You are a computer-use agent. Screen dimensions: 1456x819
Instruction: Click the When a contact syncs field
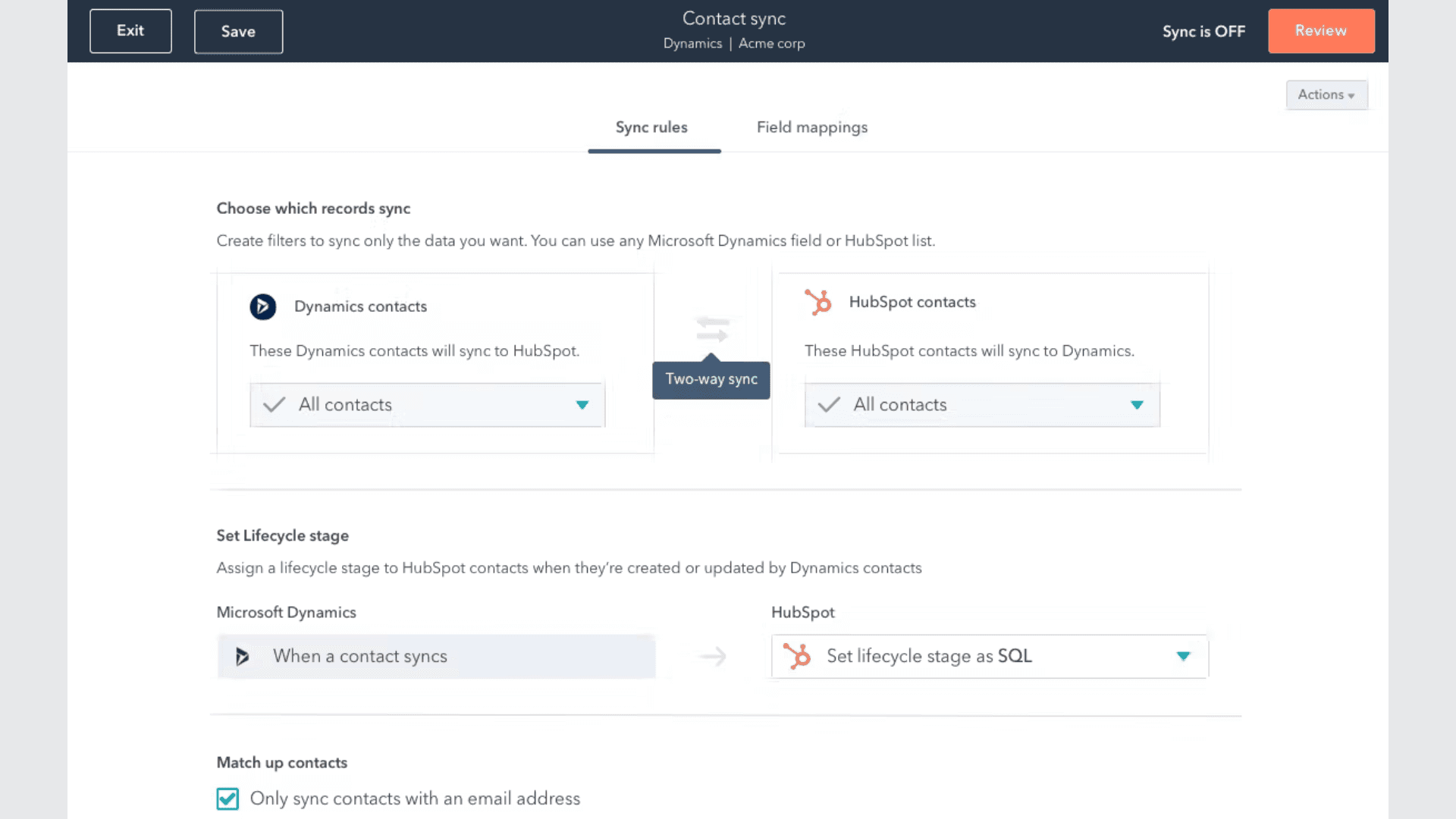coord(436,656)
